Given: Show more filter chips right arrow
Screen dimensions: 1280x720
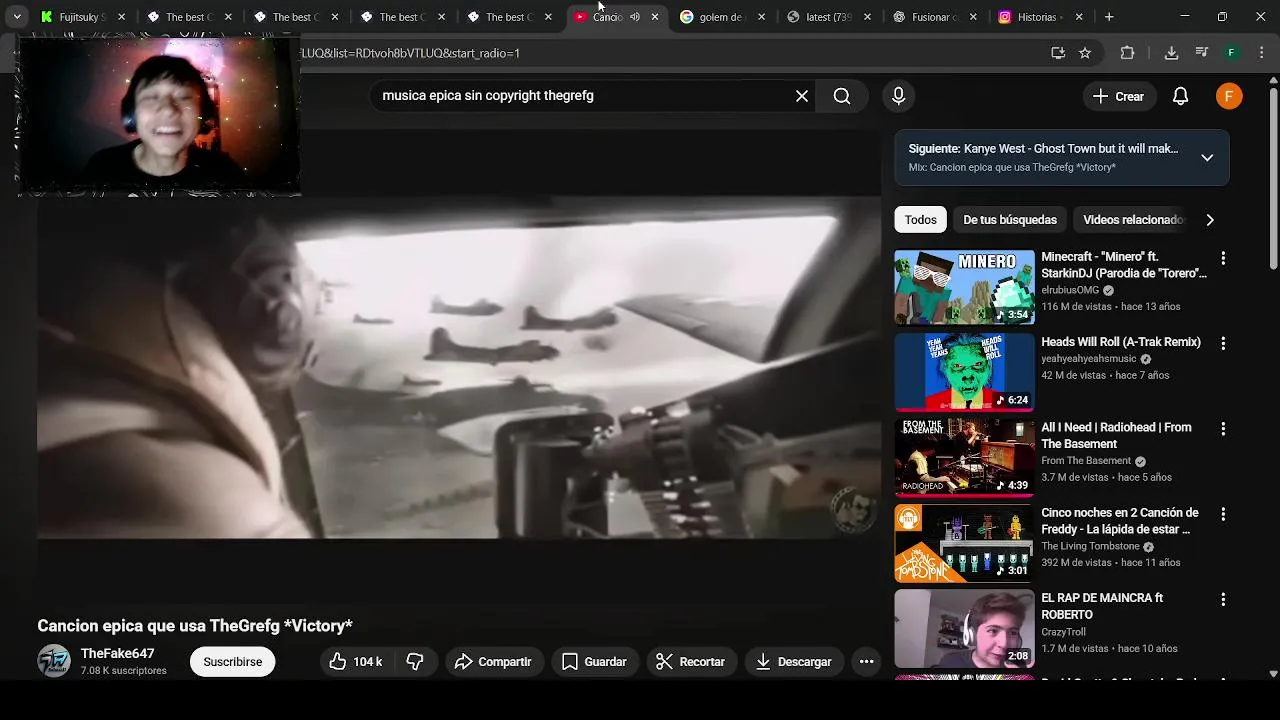Looking at the screenshot, I should (1210, 220).
